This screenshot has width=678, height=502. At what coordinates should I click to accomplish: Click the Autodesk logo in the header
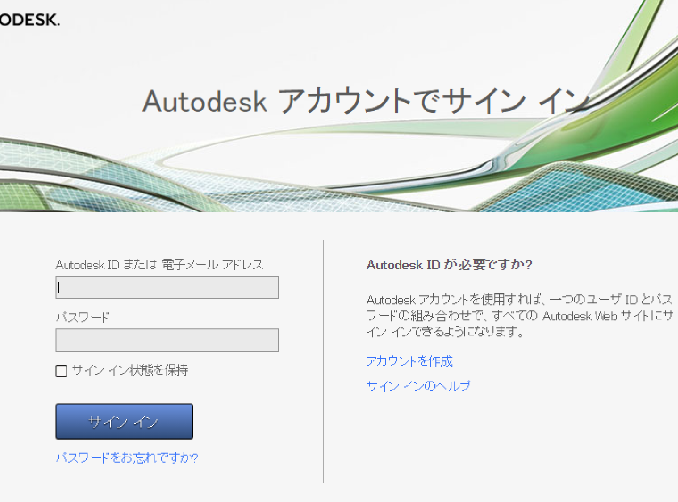(x=29, y=19)
